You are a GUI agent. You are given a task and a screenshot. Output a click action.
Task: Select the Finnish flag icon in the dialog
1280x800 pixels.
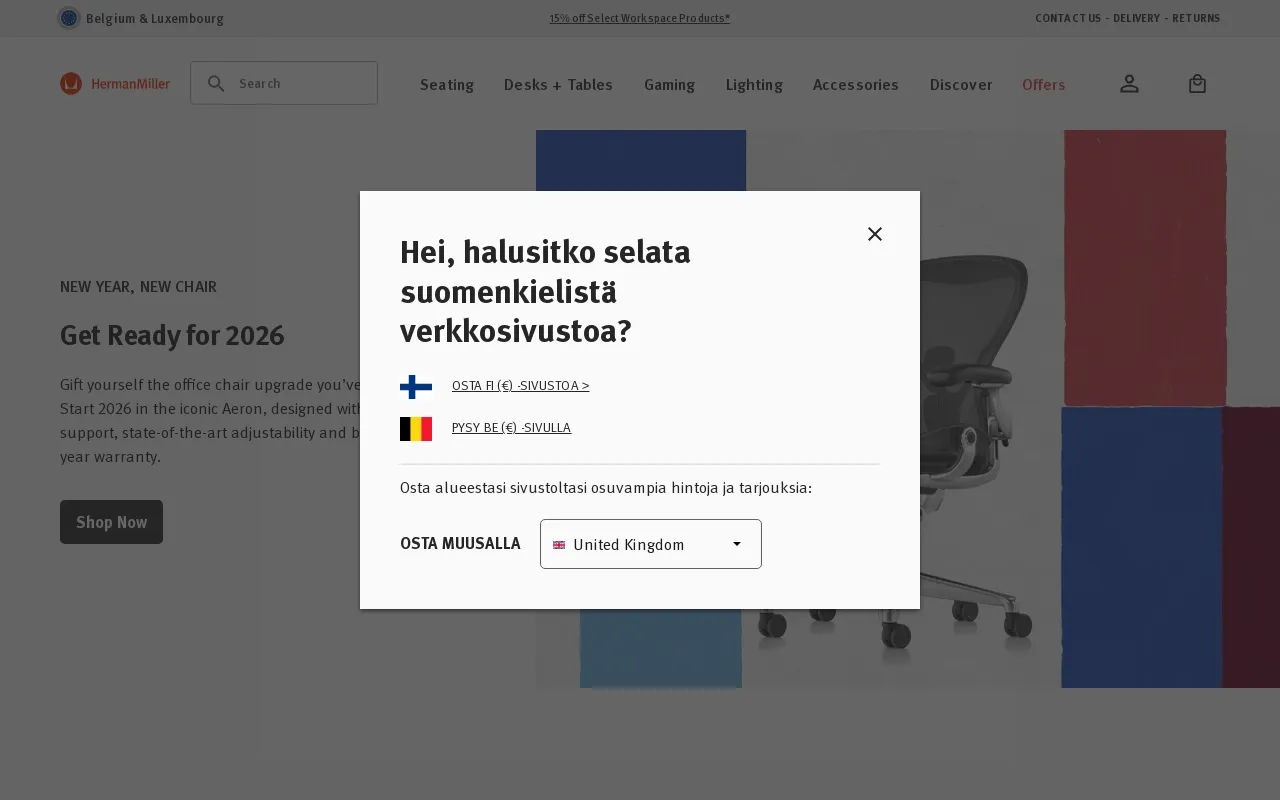[416, 386]
